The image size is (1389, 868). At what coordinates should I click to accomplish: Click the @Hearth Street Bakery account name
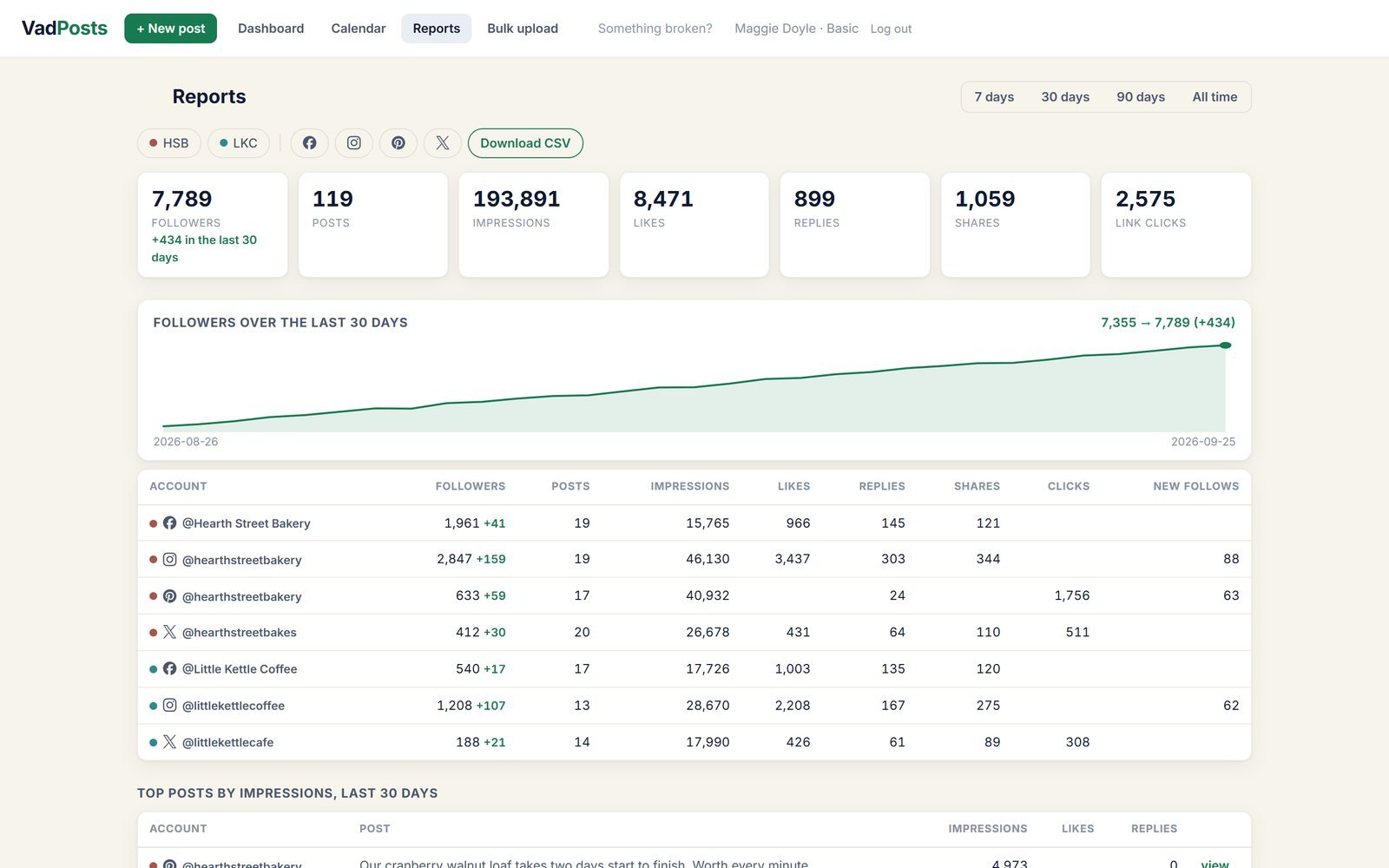(247, 523)
